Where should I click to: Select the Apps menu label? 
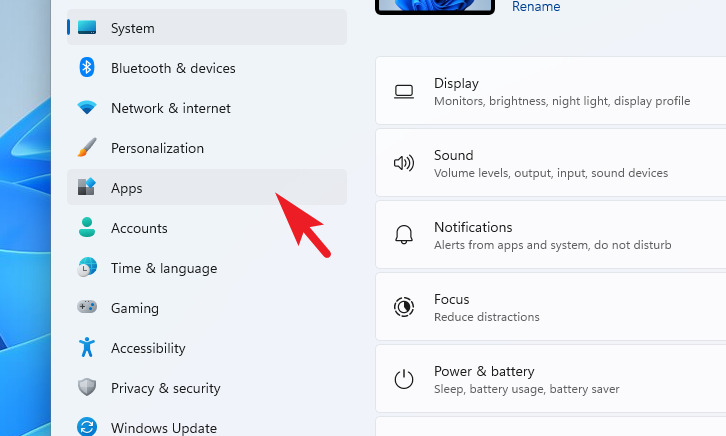(126, 188)
